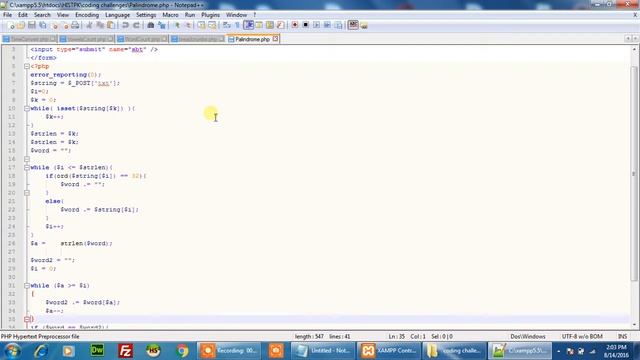Open the Language menu
Screen dimensions: 640x360
coord(117,15)
